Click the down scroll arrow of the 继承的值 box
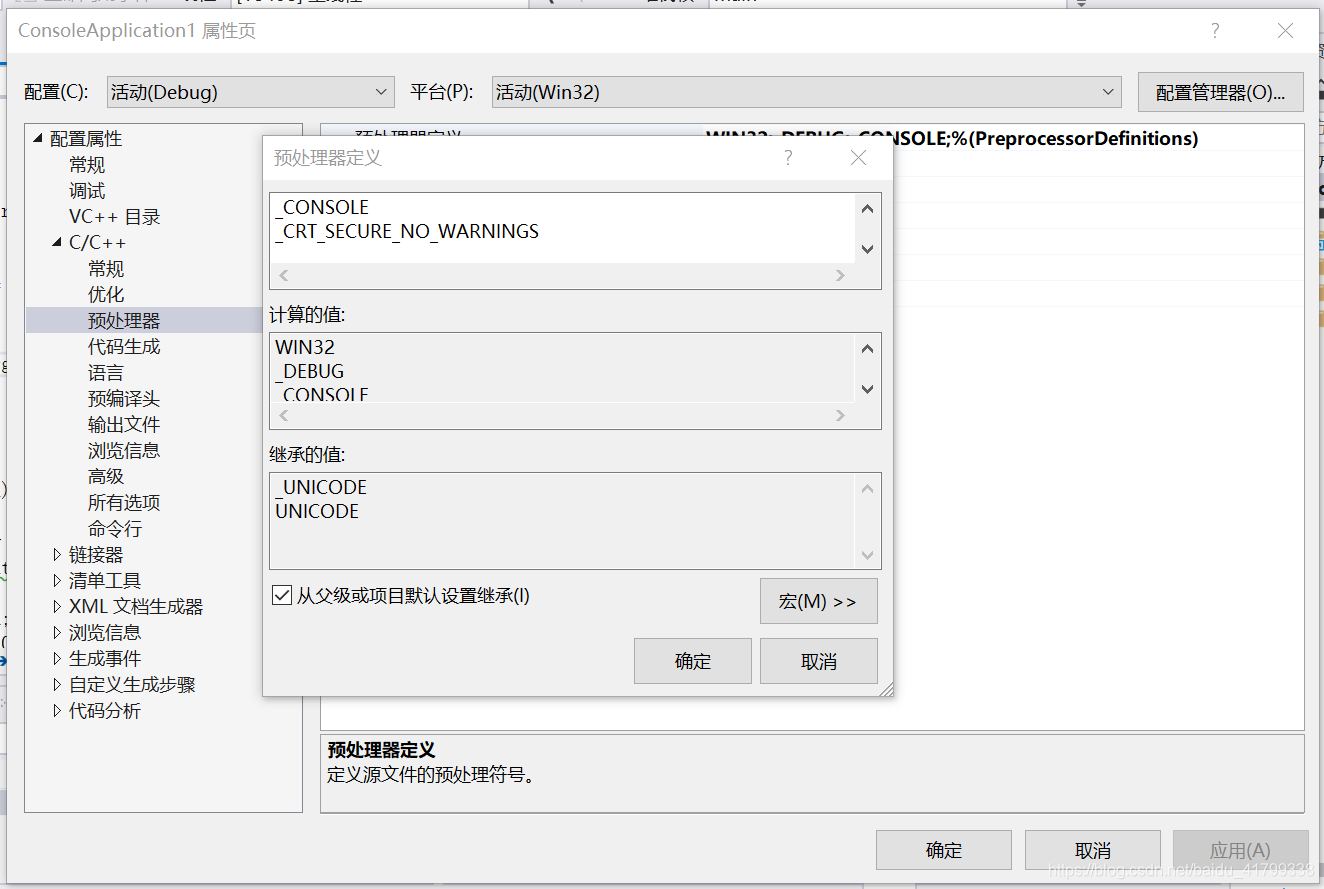 [867, 556]
